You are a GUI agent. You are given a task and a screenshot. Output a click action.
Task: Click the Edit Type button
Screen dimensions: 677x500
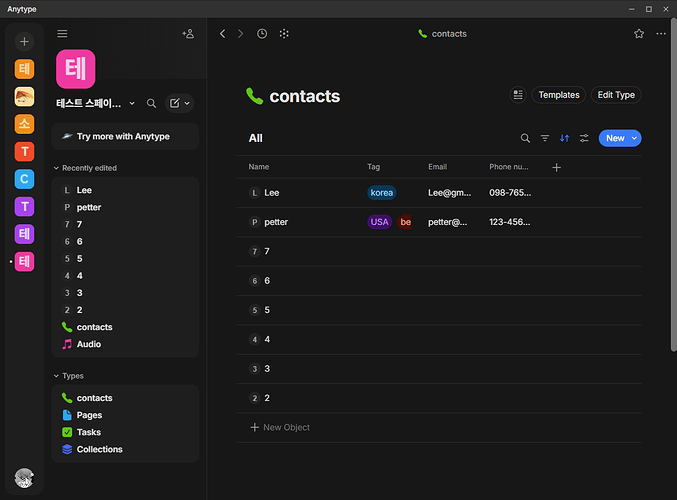point(616,95)
